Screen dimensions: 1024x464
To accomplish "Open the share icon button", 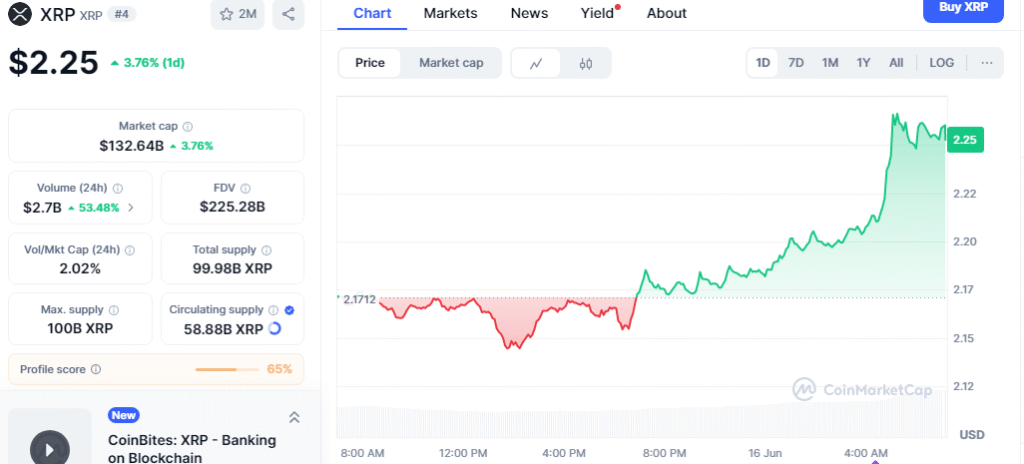I will tap(289, 14).
